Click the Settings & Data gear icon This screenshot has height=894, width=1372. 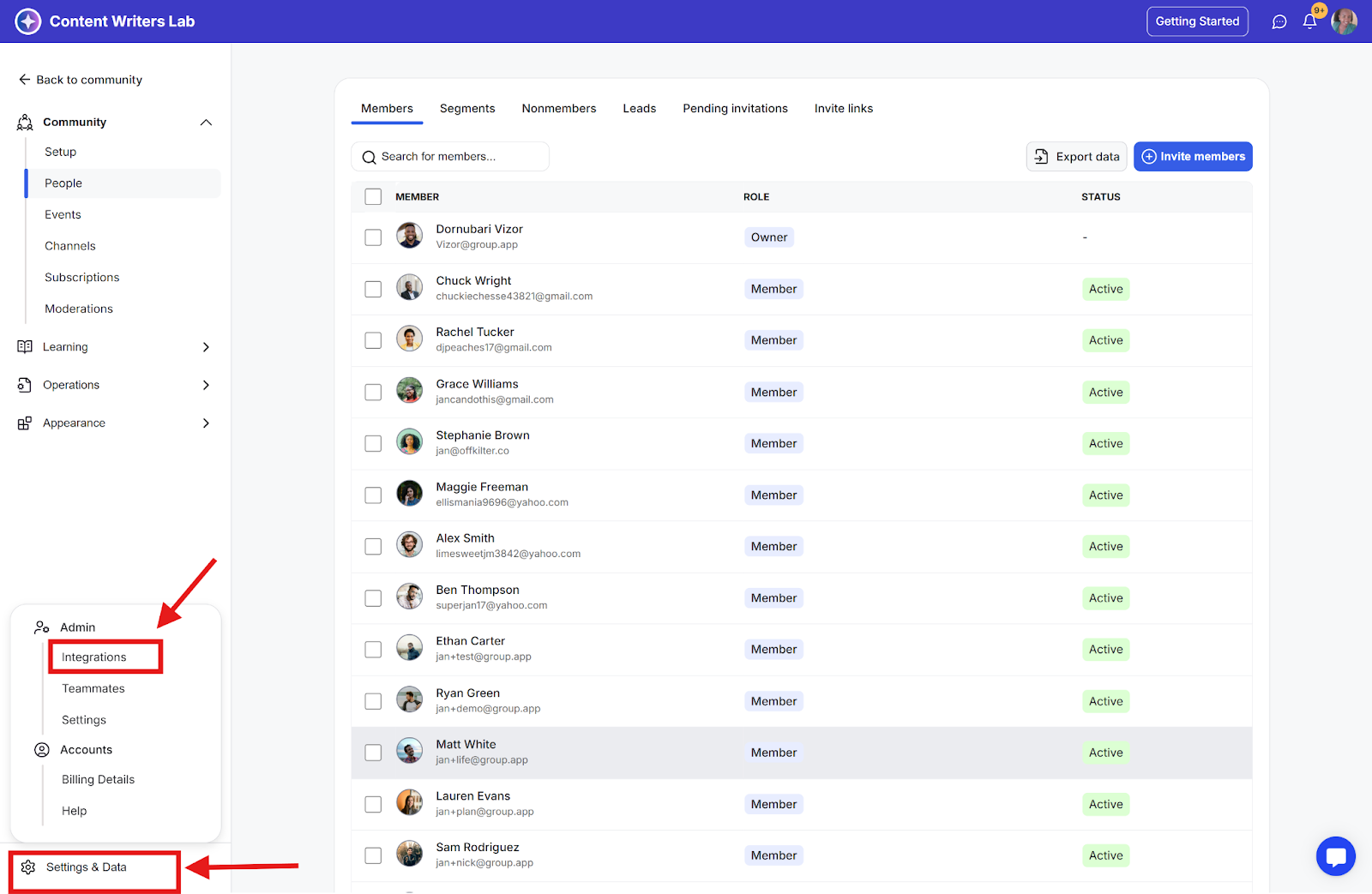[x=28, y=867]
